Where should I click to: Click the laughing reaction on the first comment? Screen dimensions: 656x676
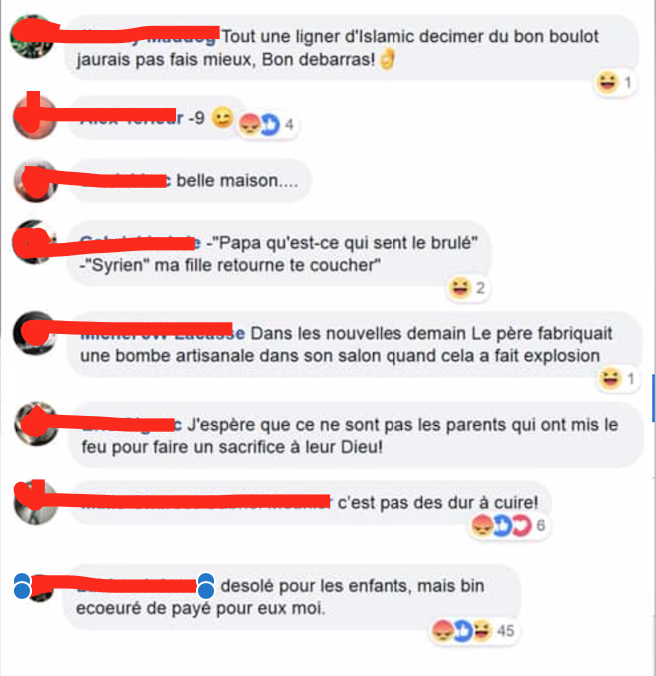click(607, 82)
